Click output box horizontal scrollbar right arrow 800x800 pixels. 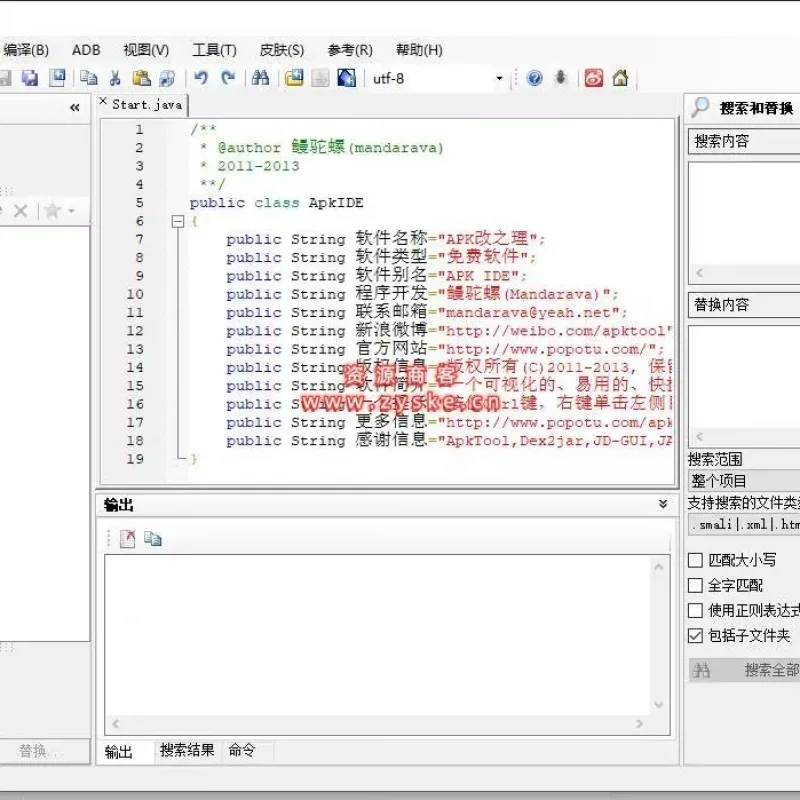point(639,724)
